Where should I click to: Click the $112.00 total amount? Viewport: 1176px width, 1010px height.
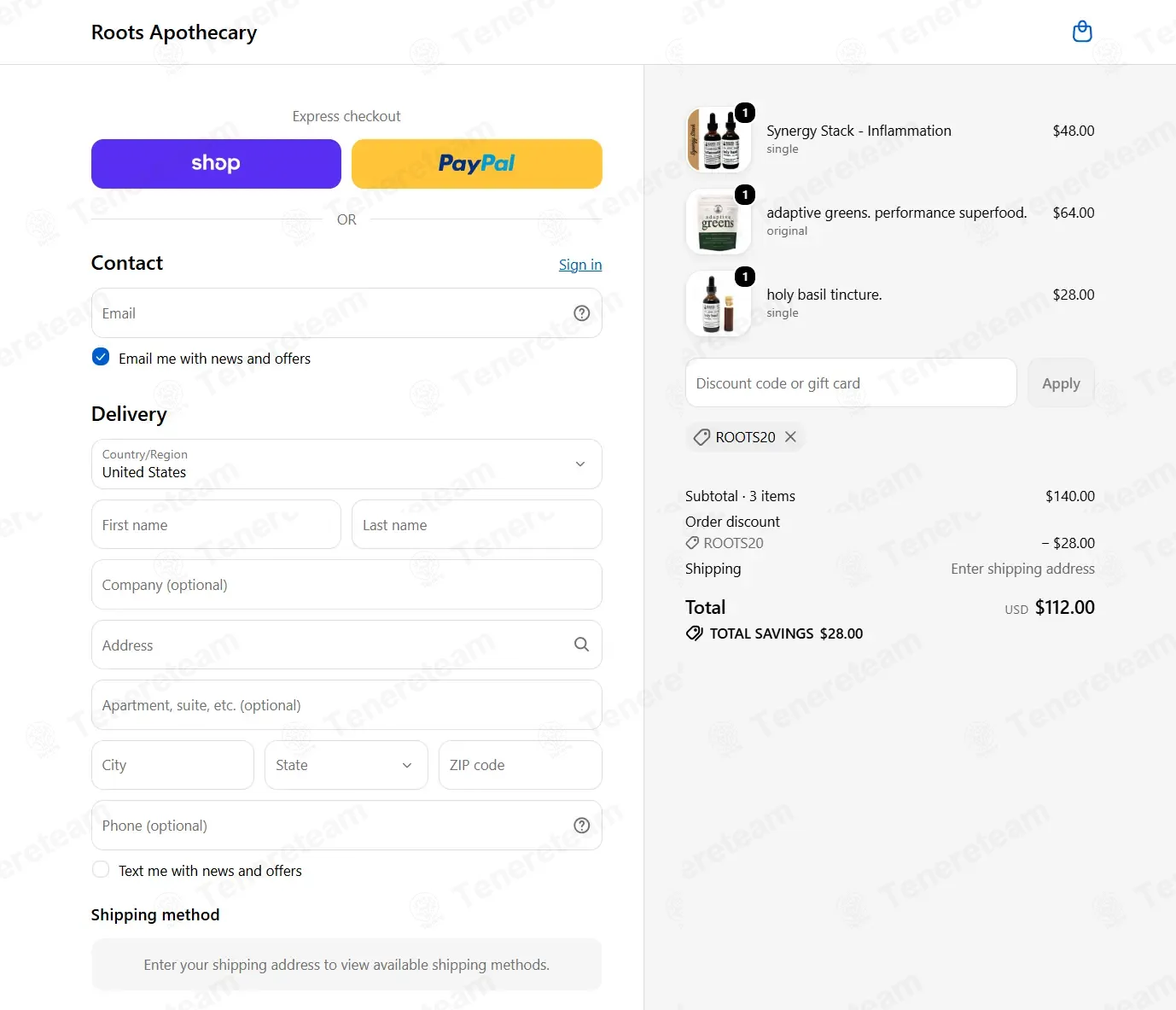(1065, 607)
